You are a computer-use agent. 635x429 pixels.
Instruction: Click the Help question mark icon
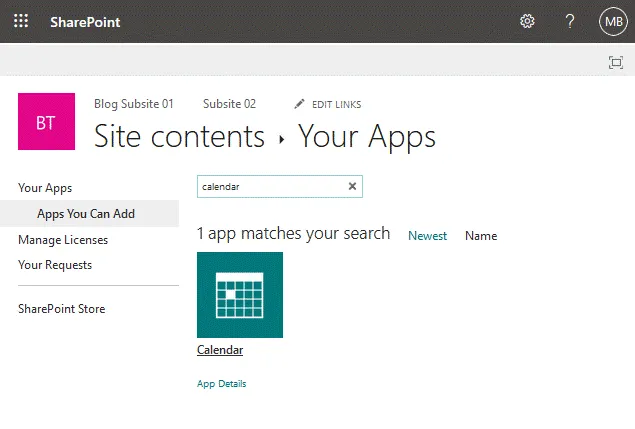(570, 21)
